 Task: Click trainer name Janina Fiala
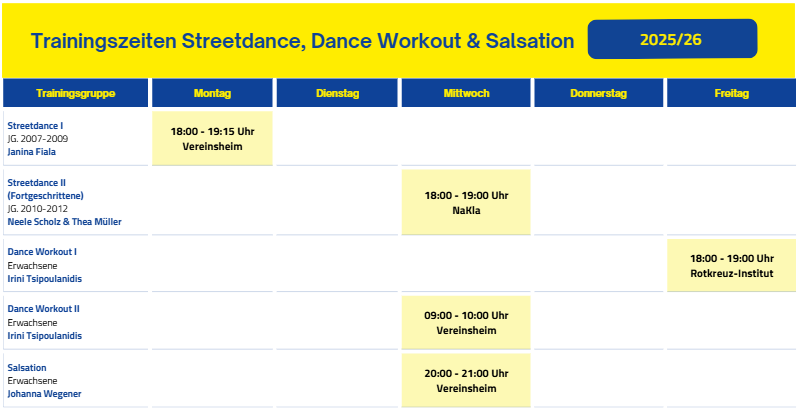tap(32, 152)
